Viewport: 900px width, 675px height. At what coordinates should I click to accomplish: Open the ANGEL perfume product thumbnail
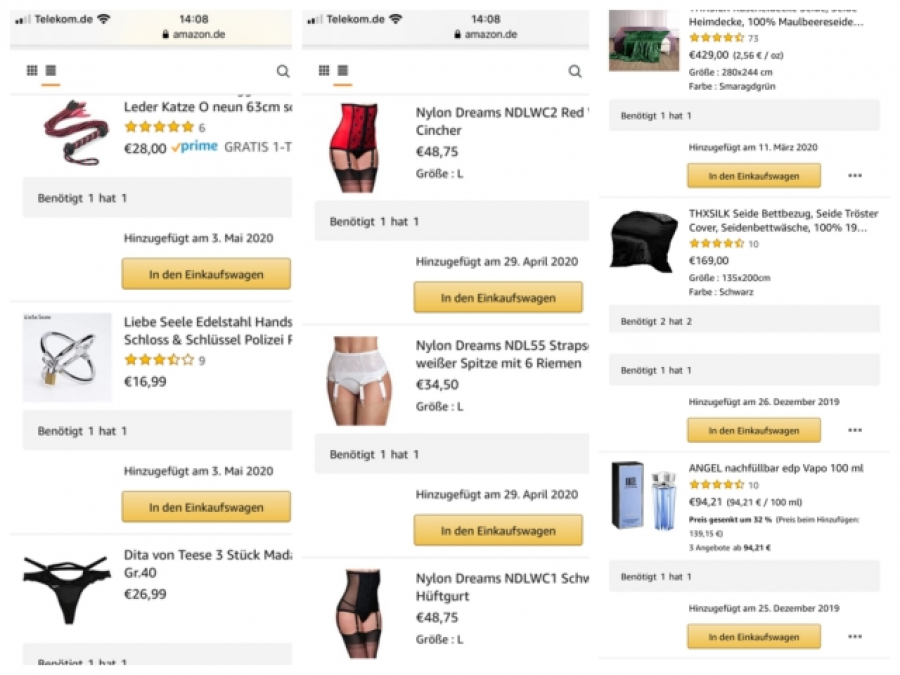tap(643, 495)
